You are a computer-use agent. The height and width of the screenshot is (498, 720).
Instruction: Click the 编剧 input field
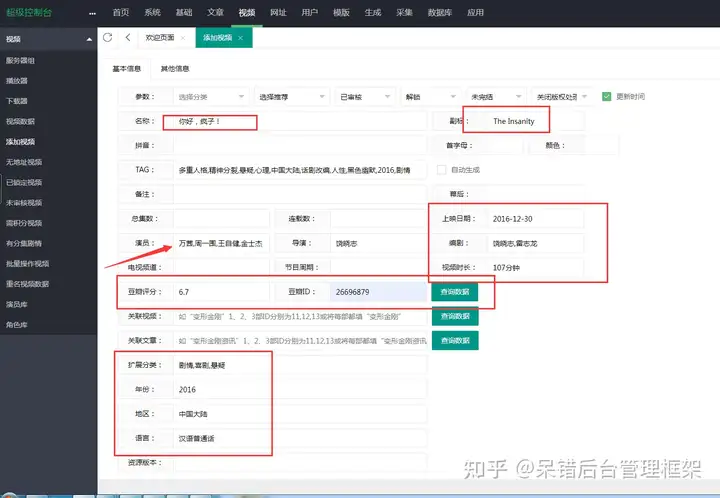pos(535,243)
